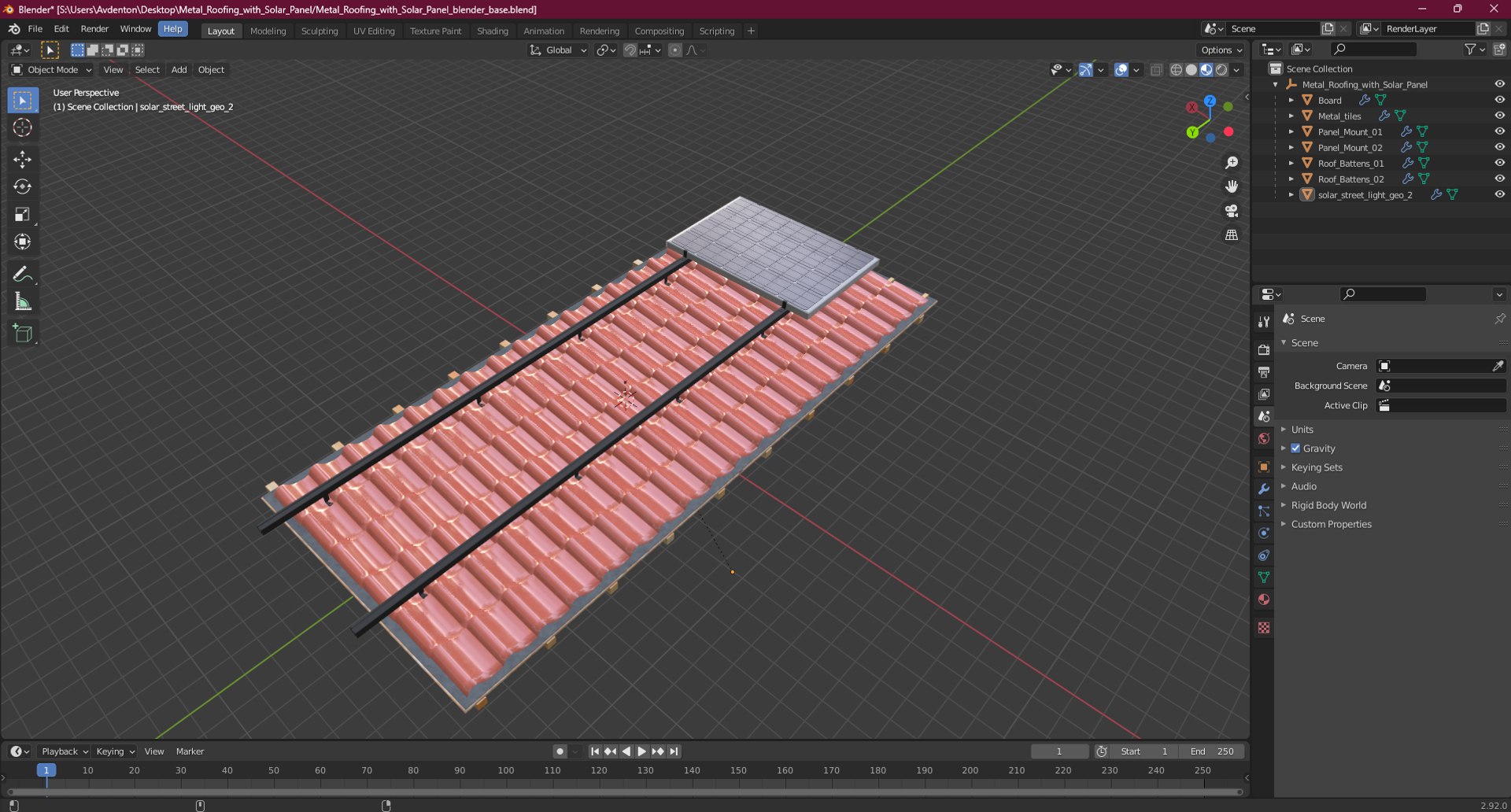Open the Global transform orientation dropdown
Screen dimensions: 1511x812
click(558, 50)
